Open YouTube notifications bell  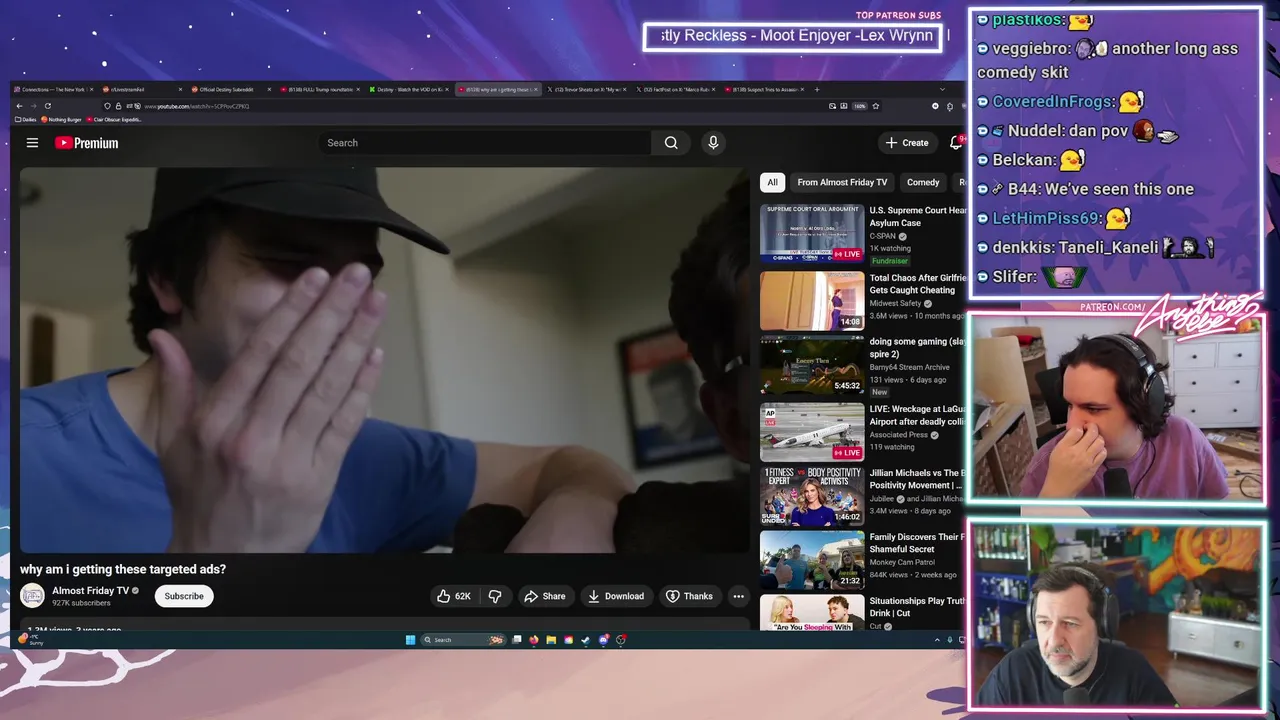(x=956, y=143)
